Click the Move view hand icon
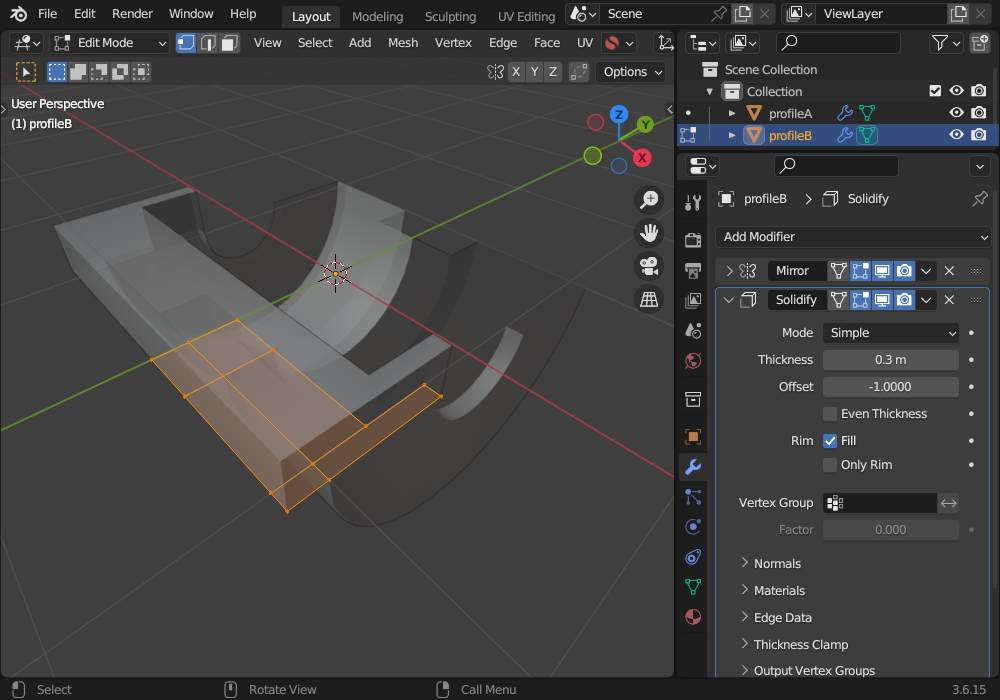Image resolution: width=1000 pixels, height=700 pixels. (649, 233)
